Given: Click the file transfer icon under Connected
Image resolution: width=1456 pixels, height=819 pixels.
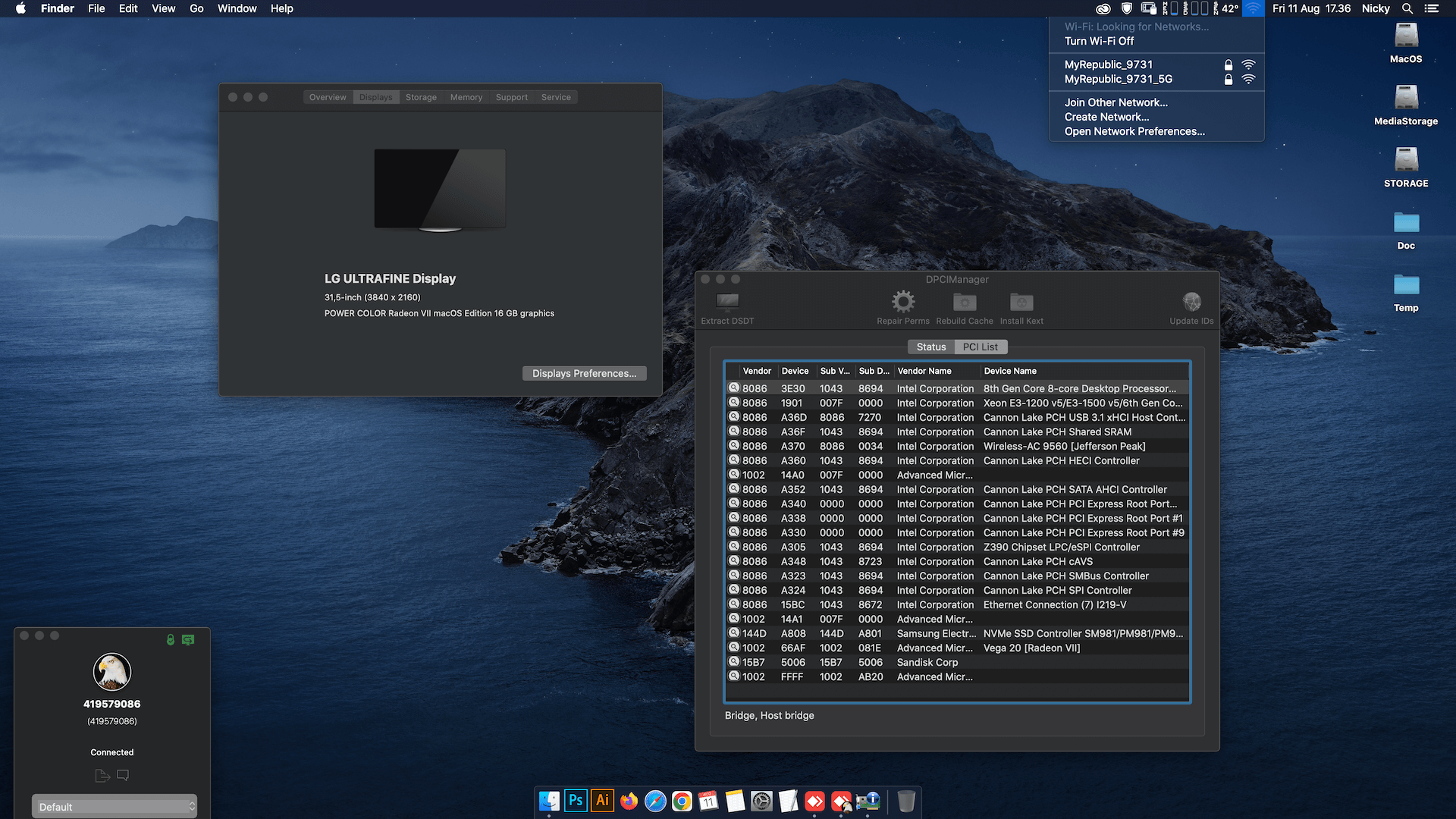Looking at the screenshot, I should [x=102, y=775].
